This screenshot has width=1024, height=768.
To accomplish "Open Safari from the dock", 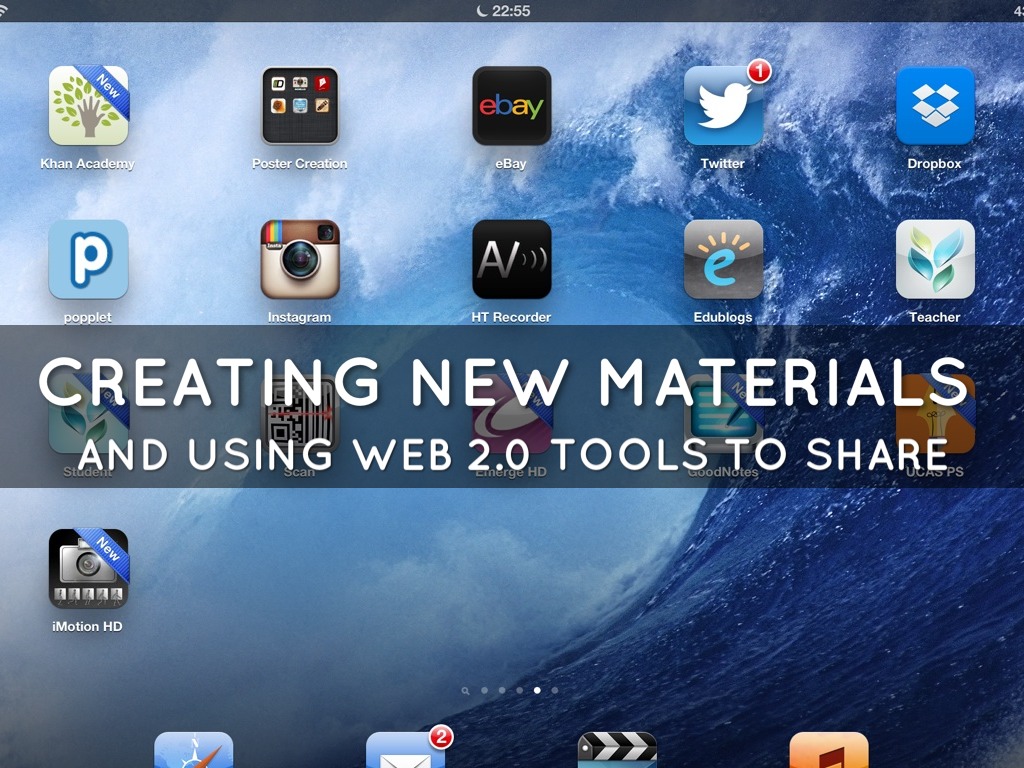I will [194, 752].
